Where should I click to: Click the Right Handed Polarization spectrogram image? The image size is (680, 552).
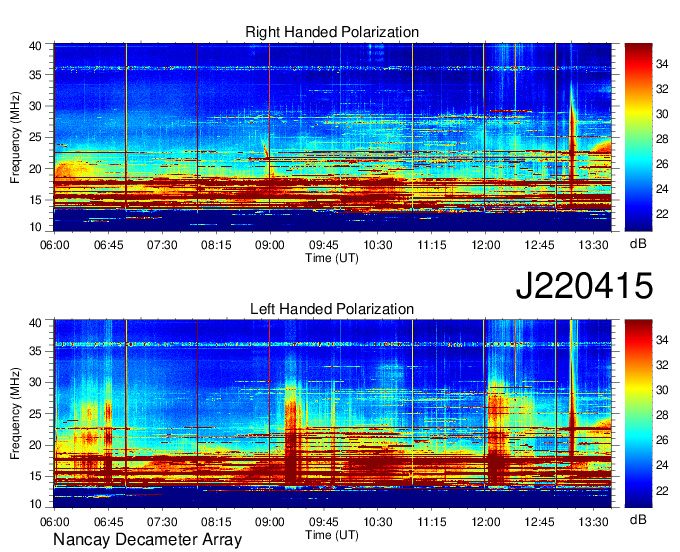[x=333, y=137]
